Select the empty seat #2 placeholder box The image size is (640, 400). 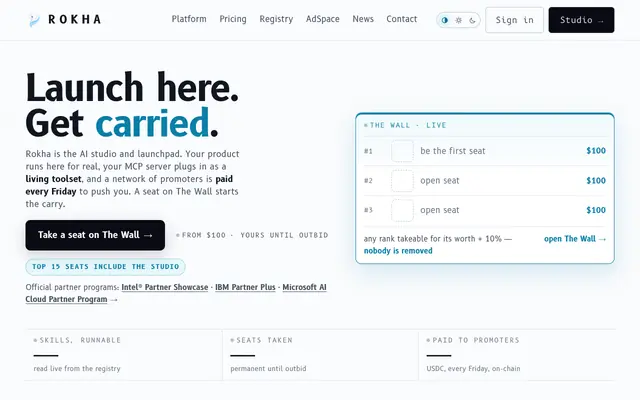tap(402, 181)
